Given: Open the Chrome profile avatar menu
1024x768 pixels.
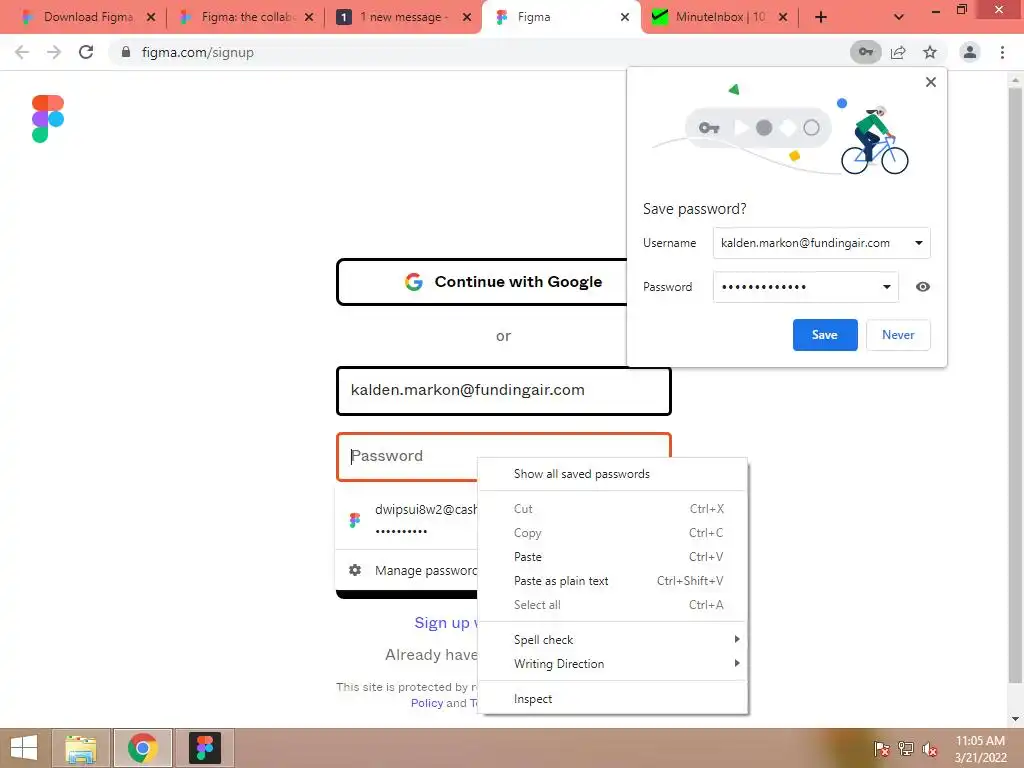Looking at the screenshot, I should [x=970, y=52].
